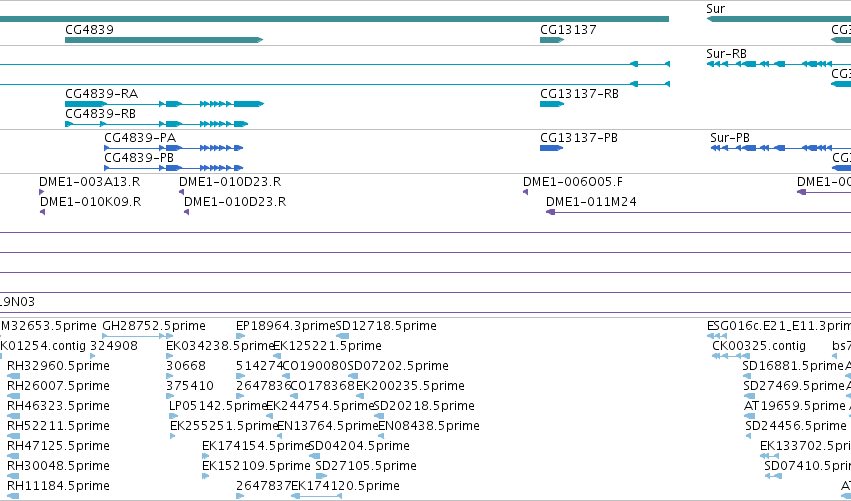Click the EK125221.5prime EST label
The height and width of the screenshot is (501, 851).
coord(327,346)
